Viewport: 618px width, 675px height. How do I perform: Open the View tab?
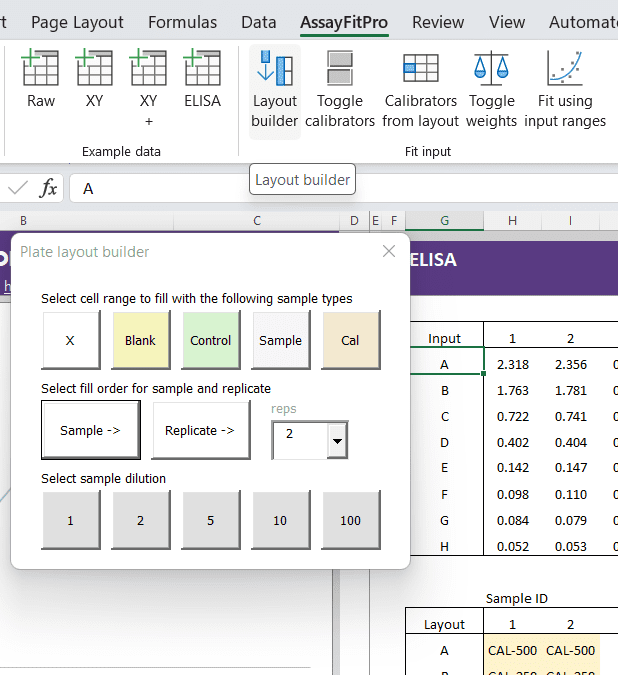507,22
